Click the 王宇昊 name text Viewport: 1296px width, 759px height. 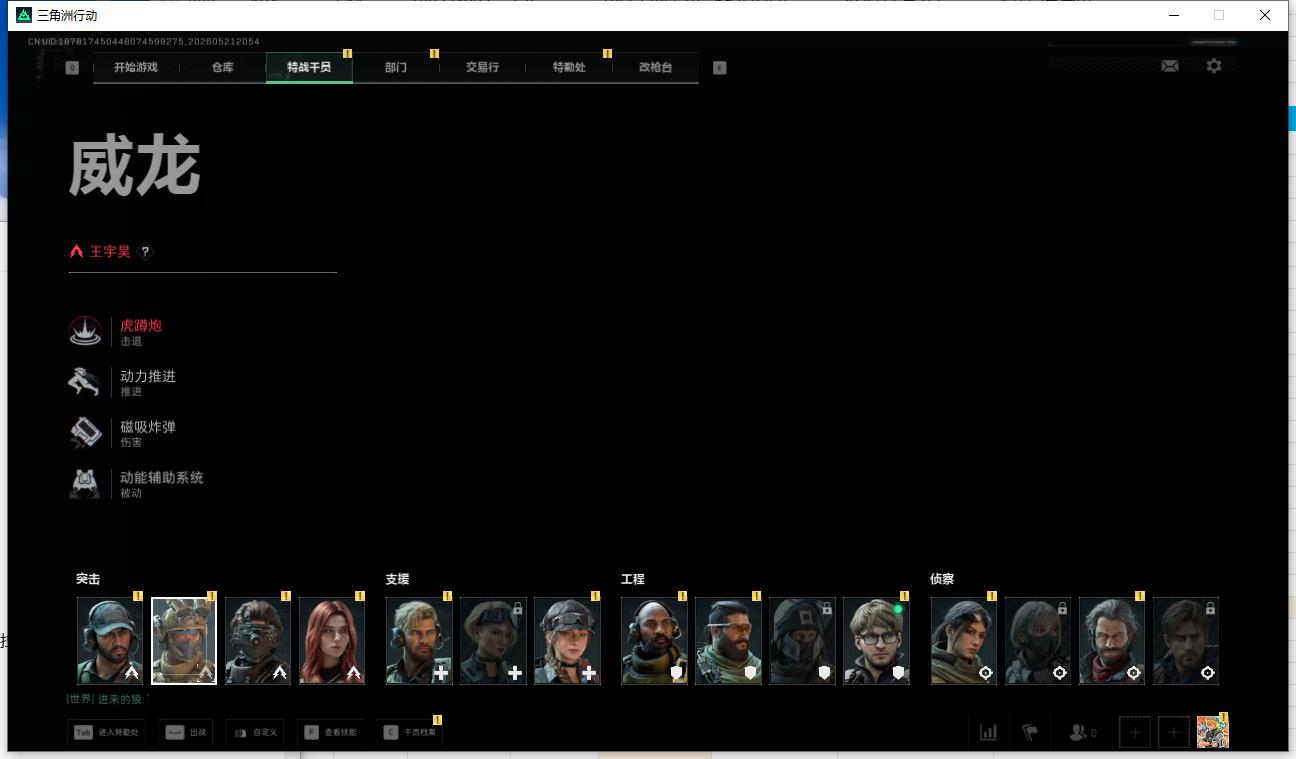110,252
